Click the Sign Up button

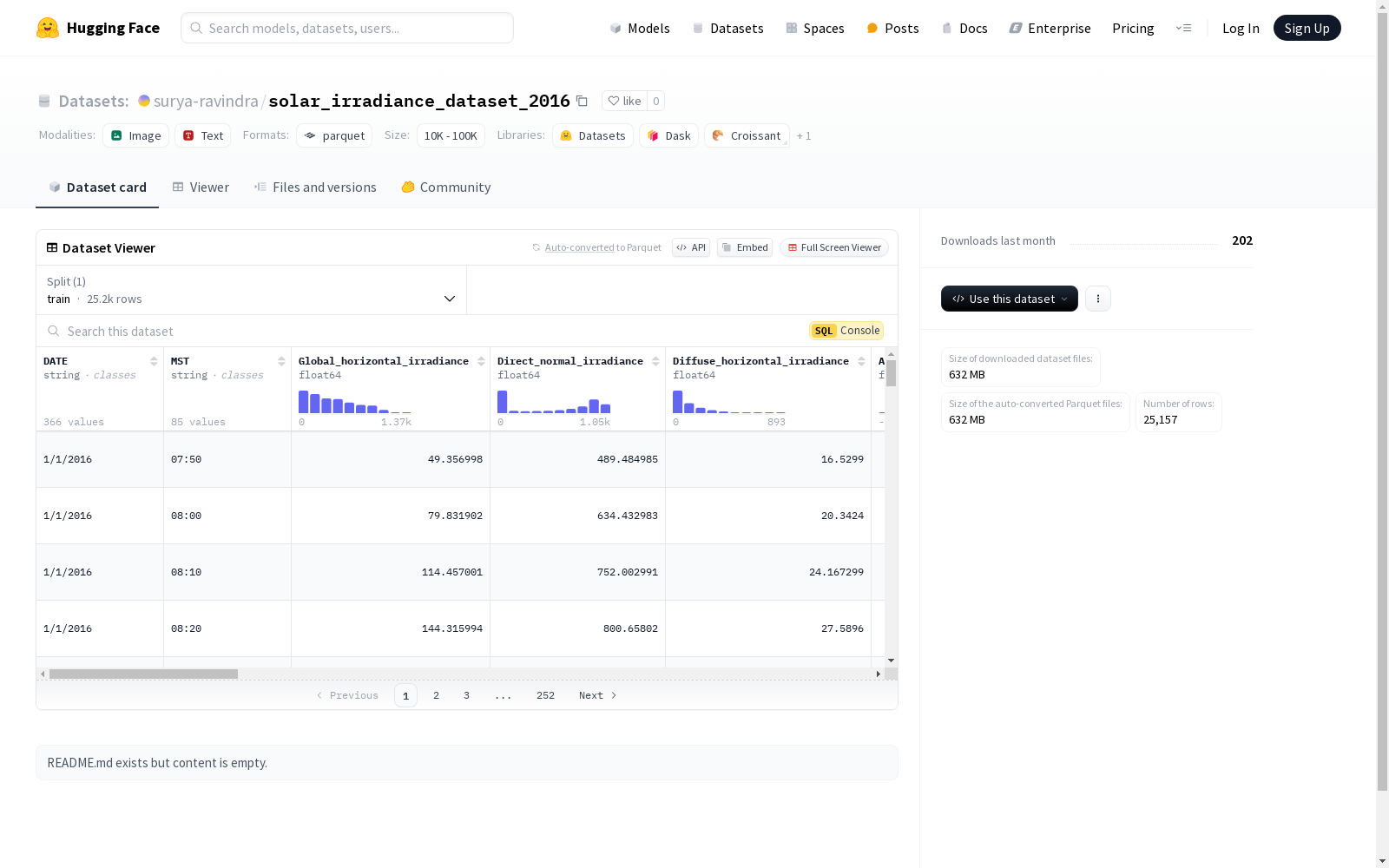pos(1307,28)
